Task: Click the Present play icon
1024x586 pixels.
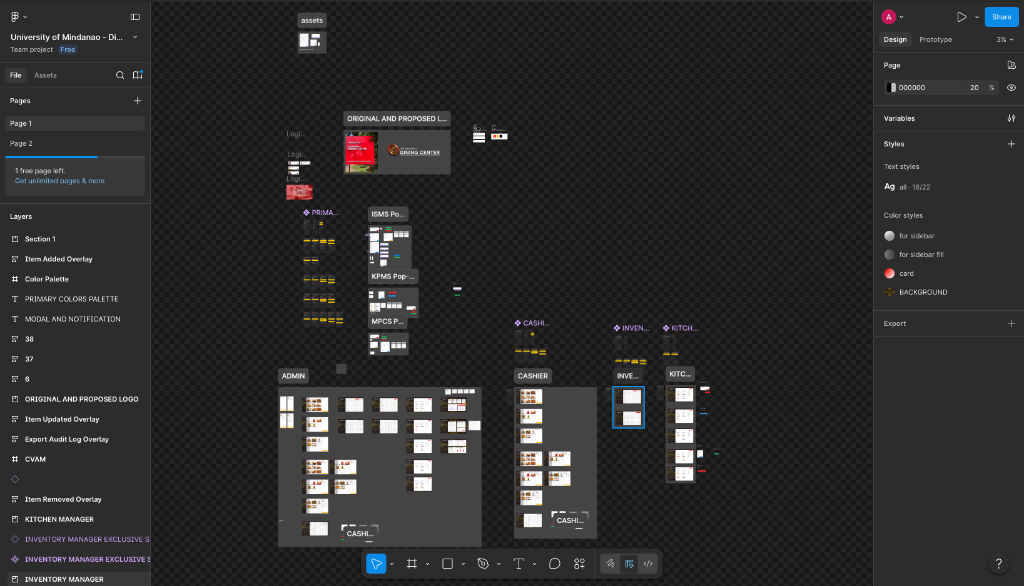Action: (961, 17)
